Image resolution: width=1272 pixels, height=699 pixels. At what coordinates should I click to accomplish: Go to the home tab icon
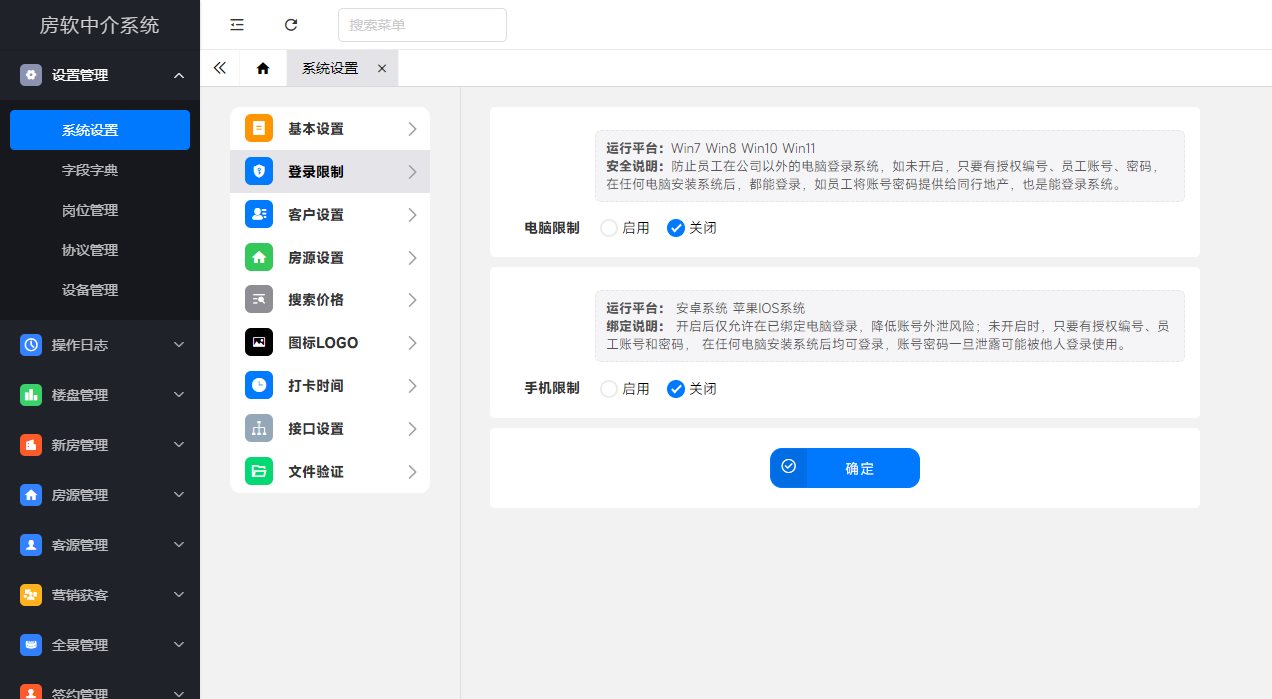tap(263, 68)
